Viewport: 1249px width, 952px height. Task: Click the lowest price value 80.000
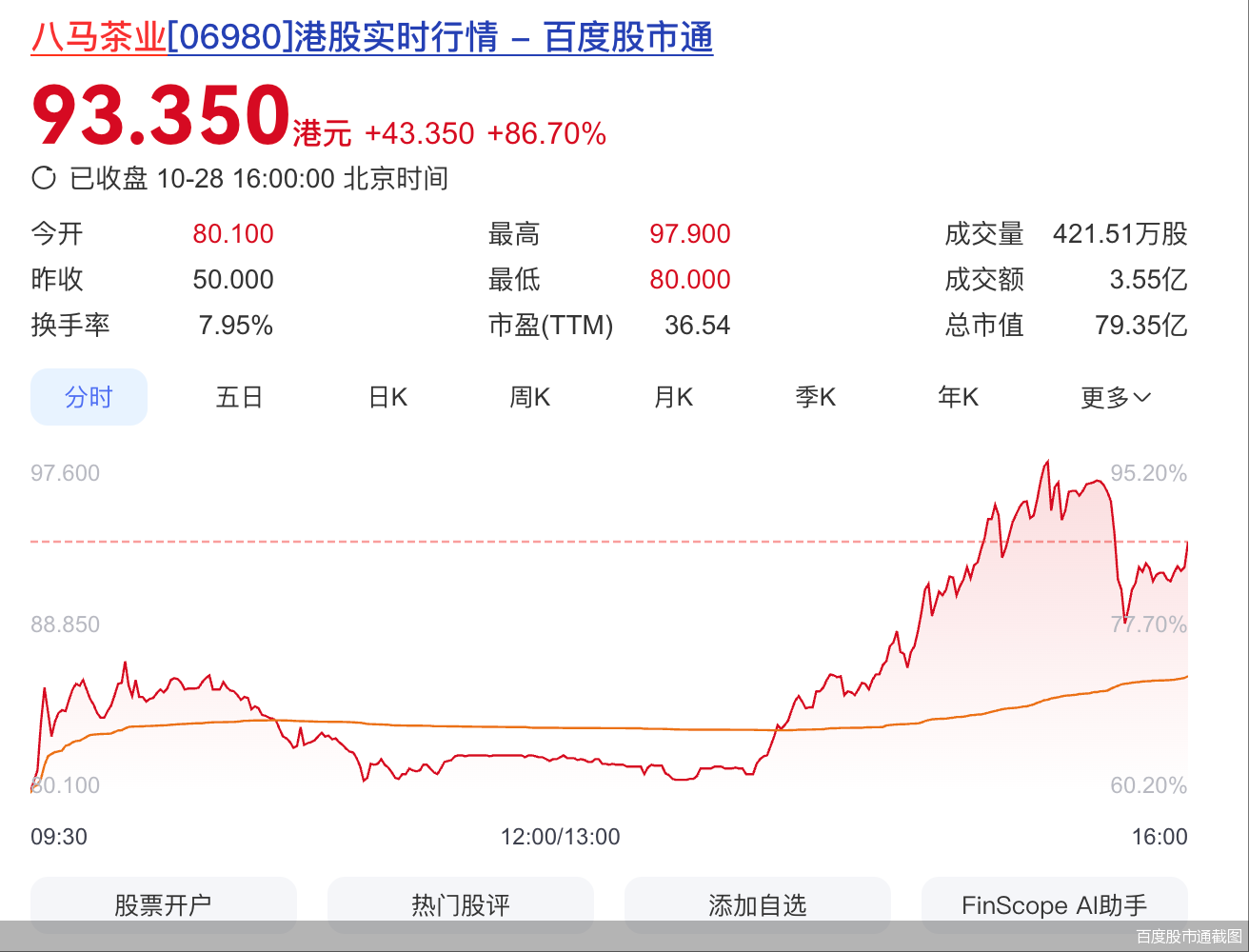[x=689, y=279]
